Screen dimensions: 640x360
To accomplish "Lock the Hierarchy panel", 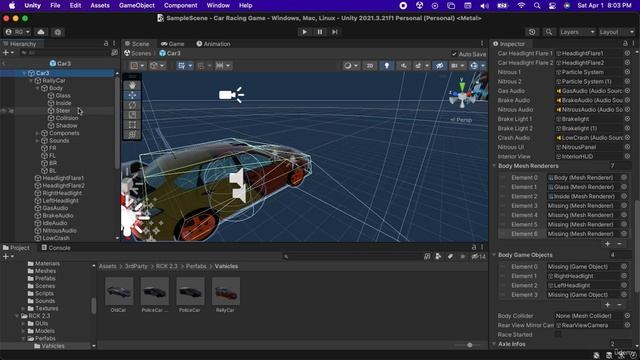I will [106, 43].
